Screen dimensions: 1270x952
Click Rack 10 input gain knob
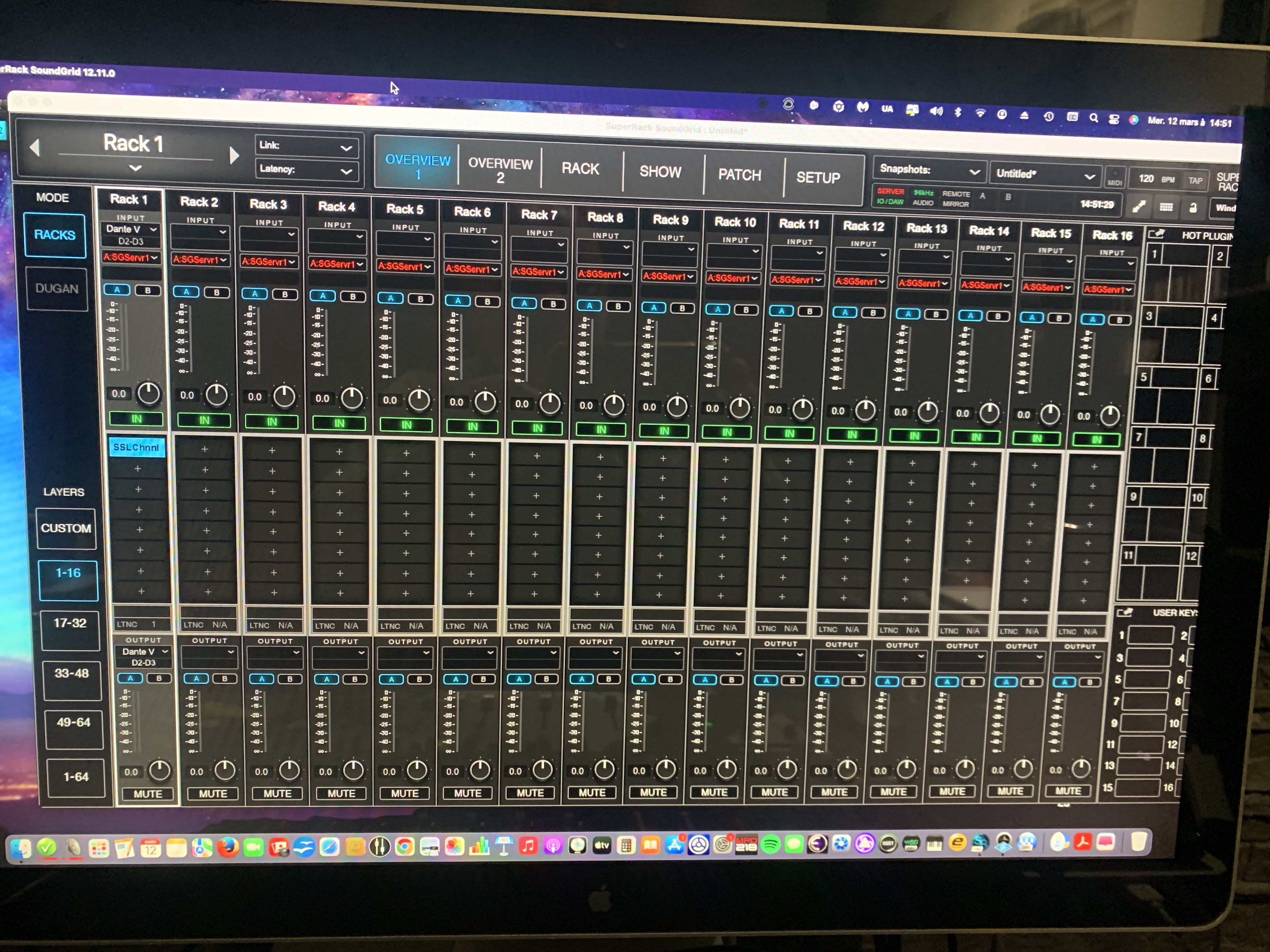point(740,408)
